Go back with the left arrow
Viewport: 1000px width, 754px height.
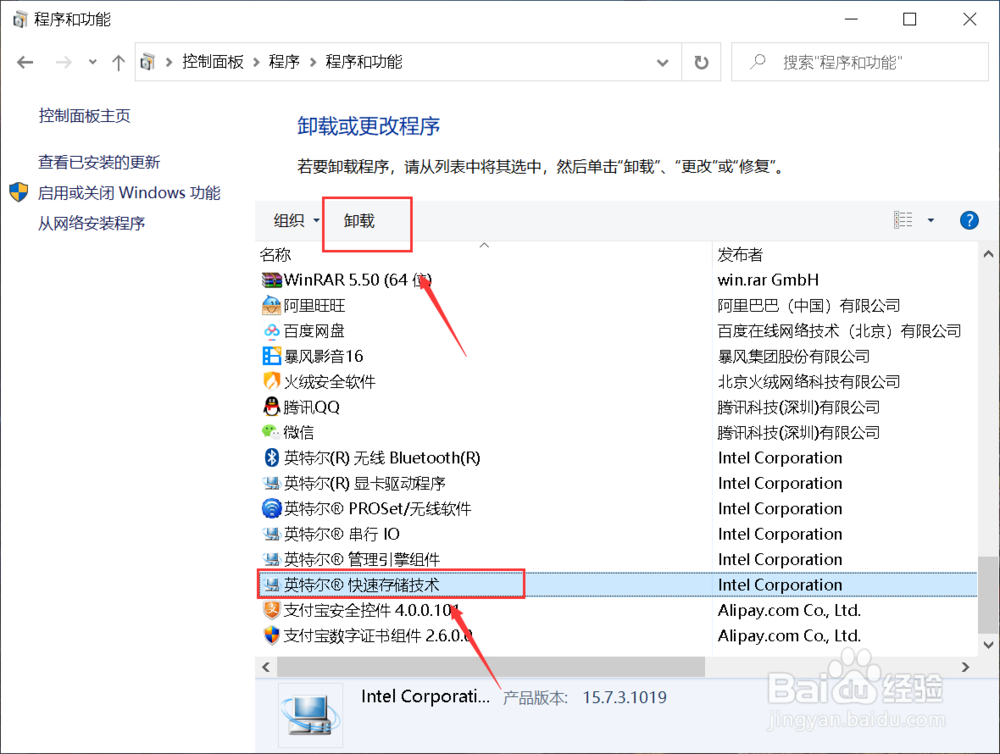tap(25, 62)
